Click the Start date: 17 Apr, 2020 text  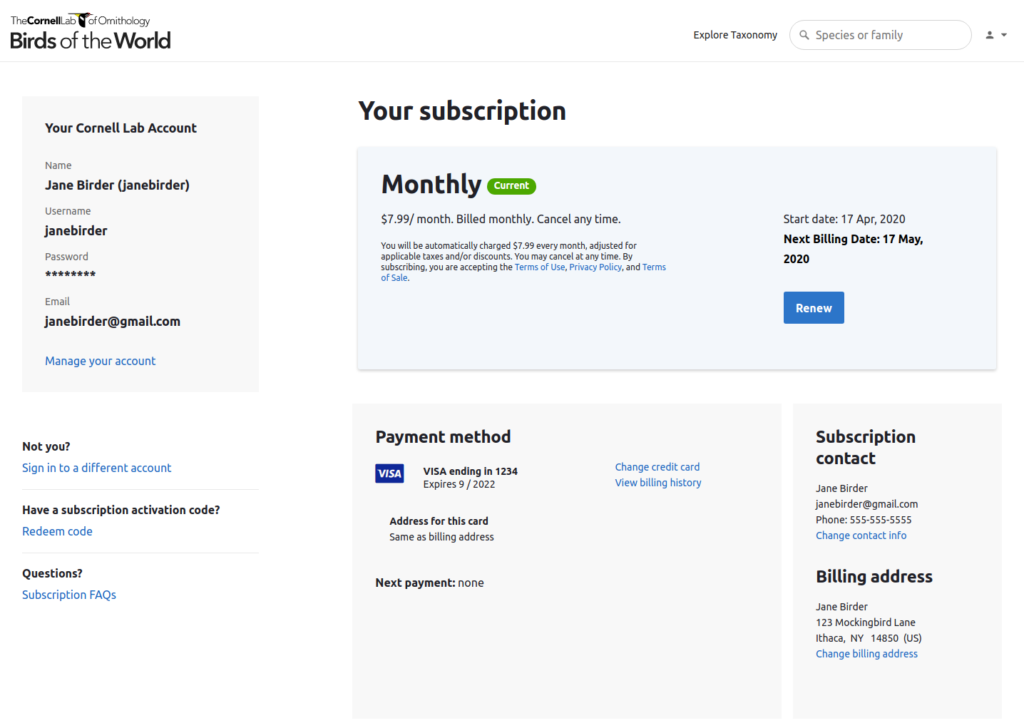[844, 219]
